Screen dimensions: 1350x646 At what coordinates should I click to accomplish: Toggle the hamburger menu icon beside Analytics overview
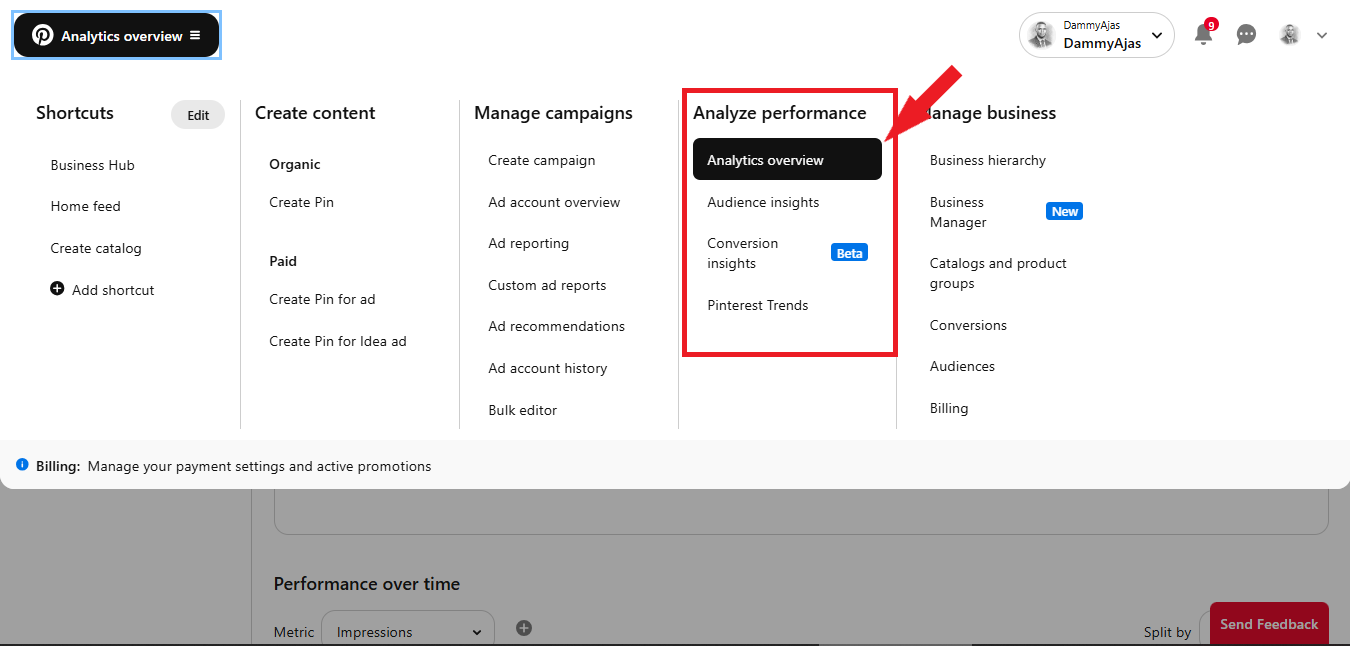coord(195,35)
